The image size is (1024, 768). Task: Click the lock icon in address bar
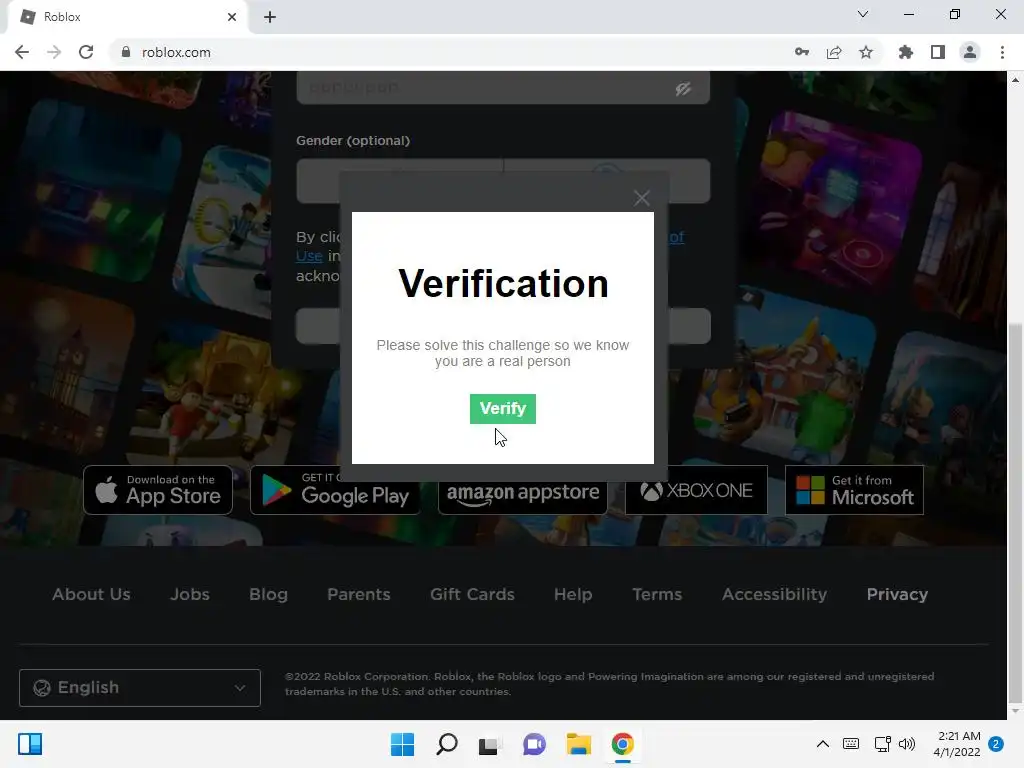pos(125,52)
